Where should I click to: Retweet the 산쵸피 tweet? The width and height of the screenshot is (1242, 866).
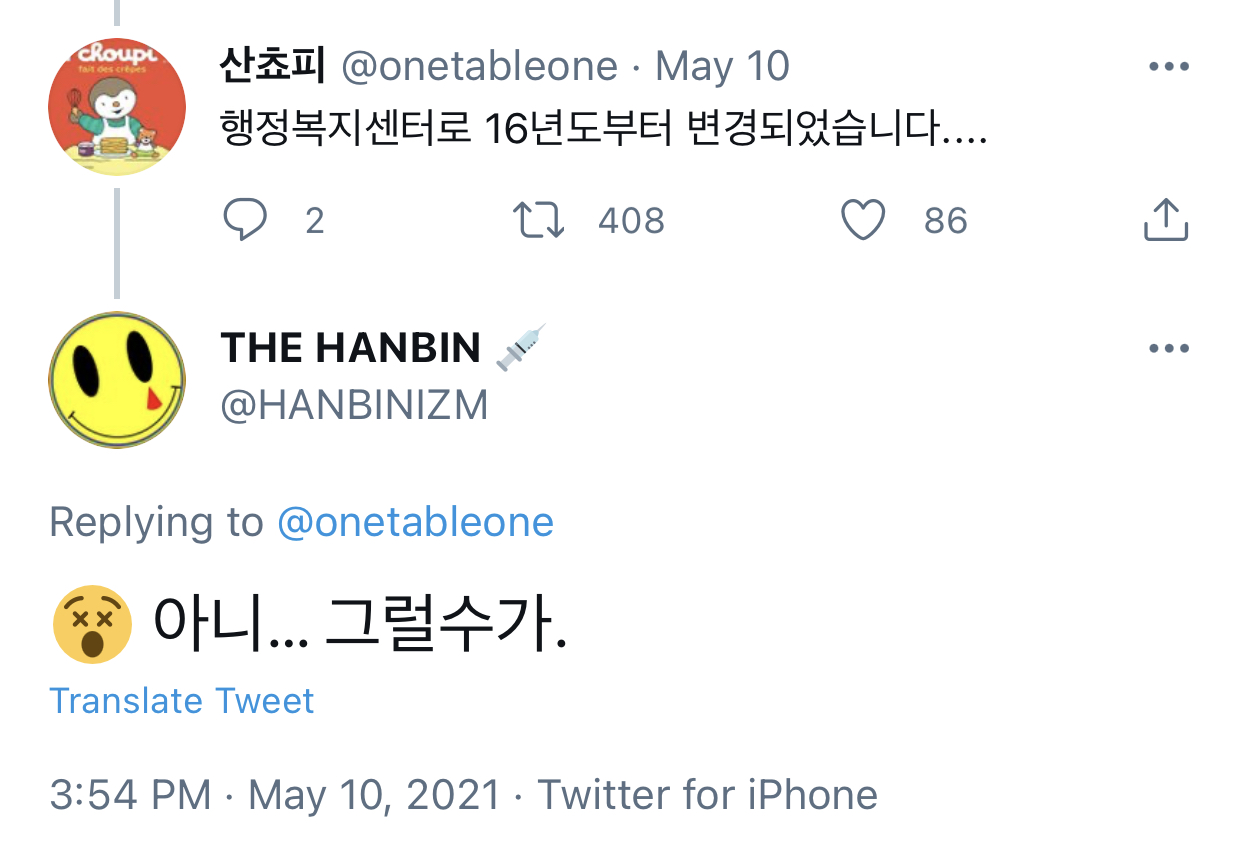click(x=538, y=220)
